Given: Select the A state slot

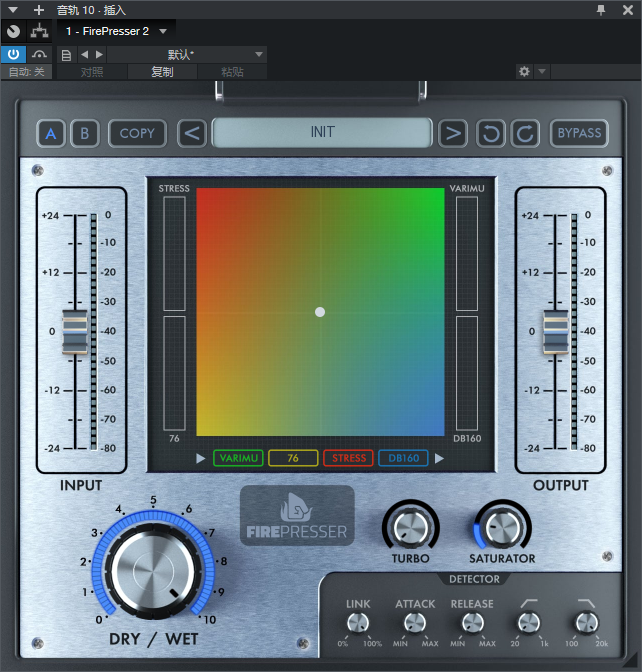Looking at the screenshot, I should [x=51, y=133].
